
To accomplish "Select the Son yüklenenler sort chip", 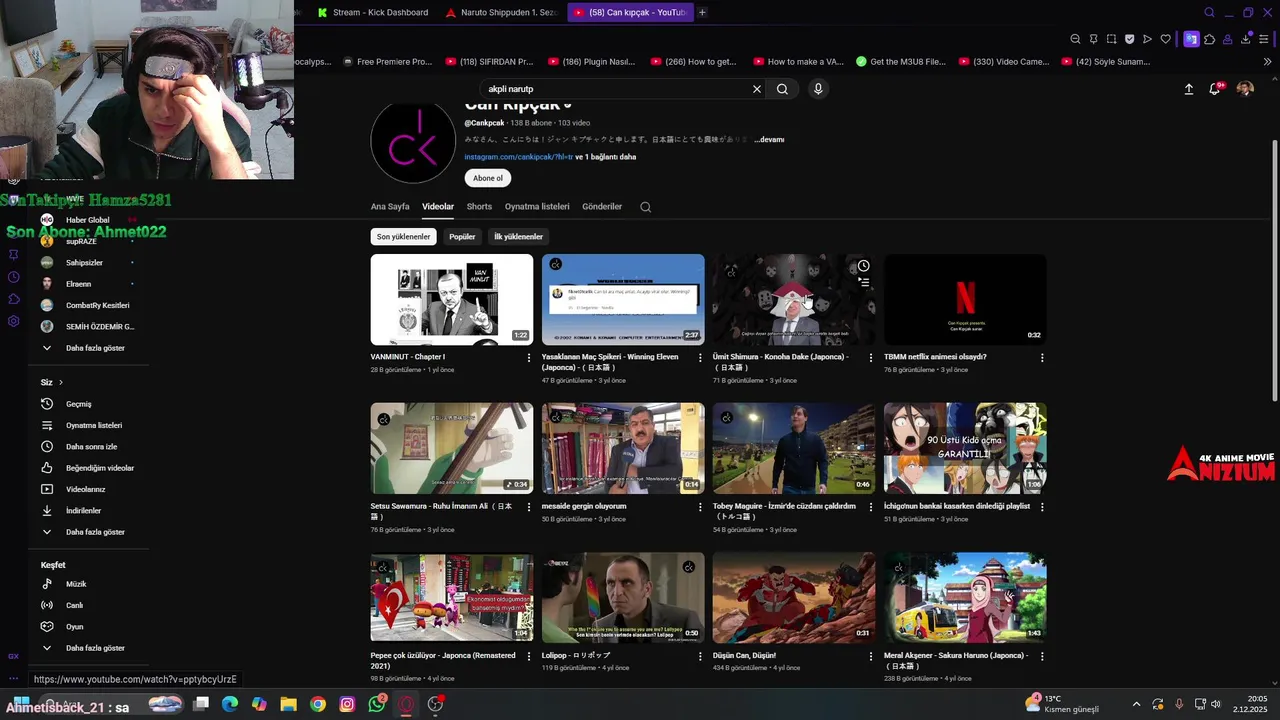I will (404, 237).
